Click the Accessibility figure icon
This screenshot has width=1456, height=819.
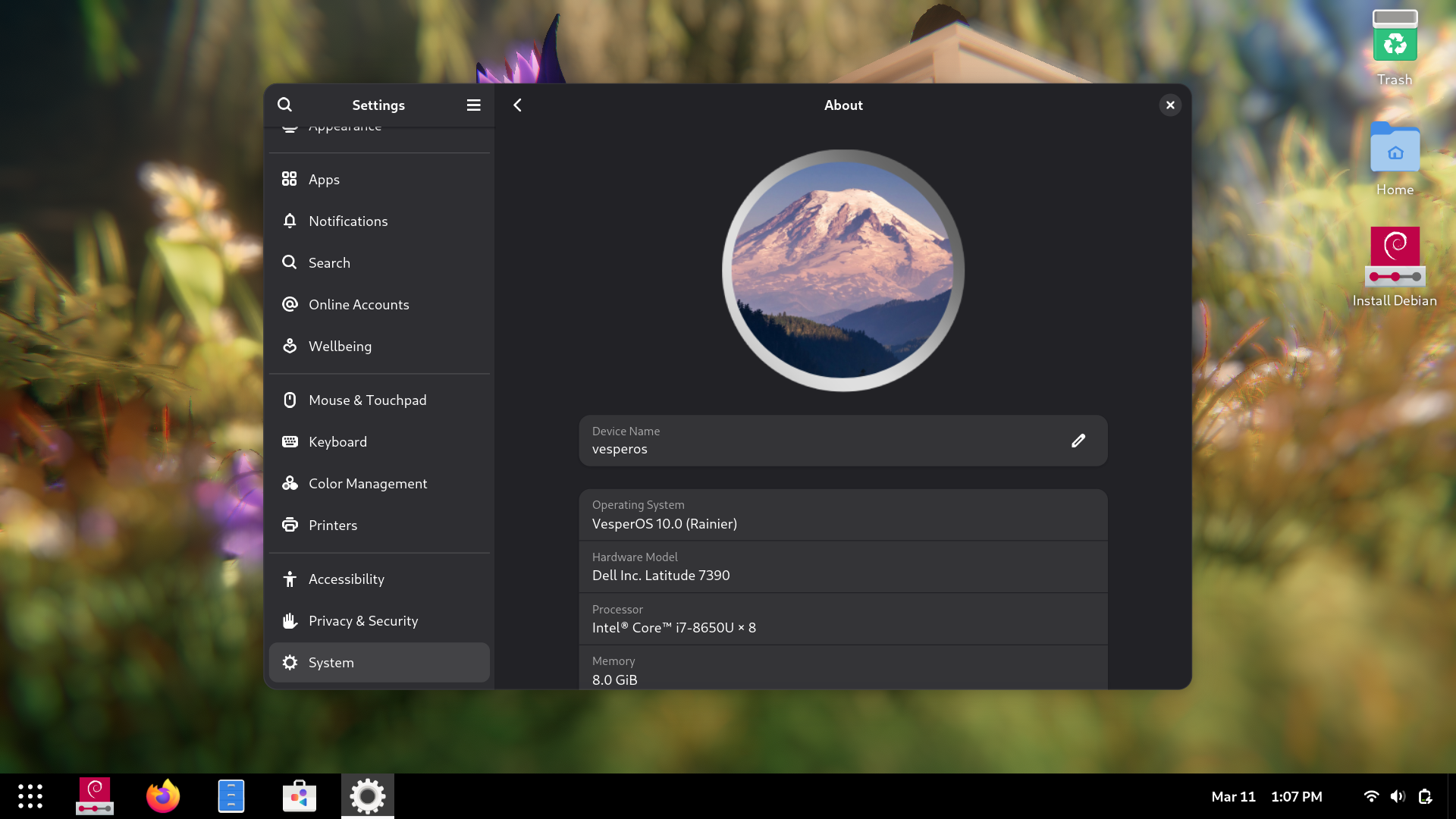(x=289, y=579)
